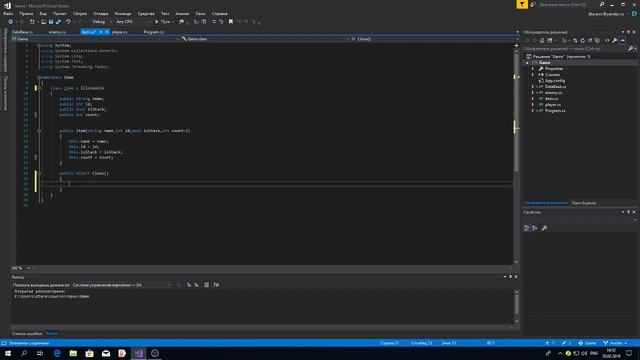Click the Windows Start button
Image resolution: width=640 pixels, height=360 pixels.
8,353
